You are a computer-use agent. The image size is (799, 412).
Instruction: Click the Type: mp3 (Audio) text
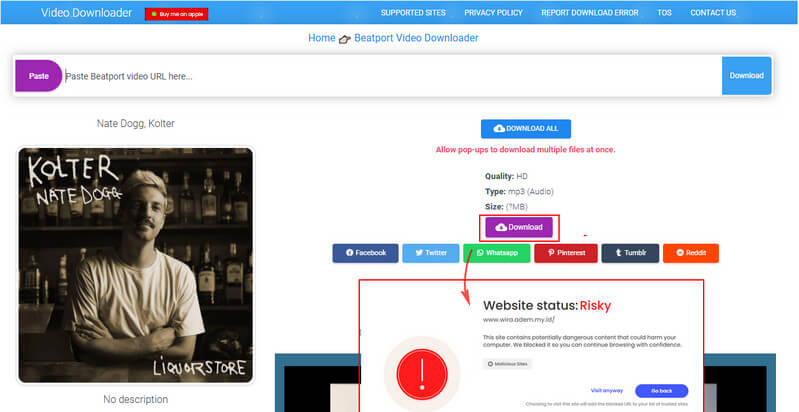519,191
